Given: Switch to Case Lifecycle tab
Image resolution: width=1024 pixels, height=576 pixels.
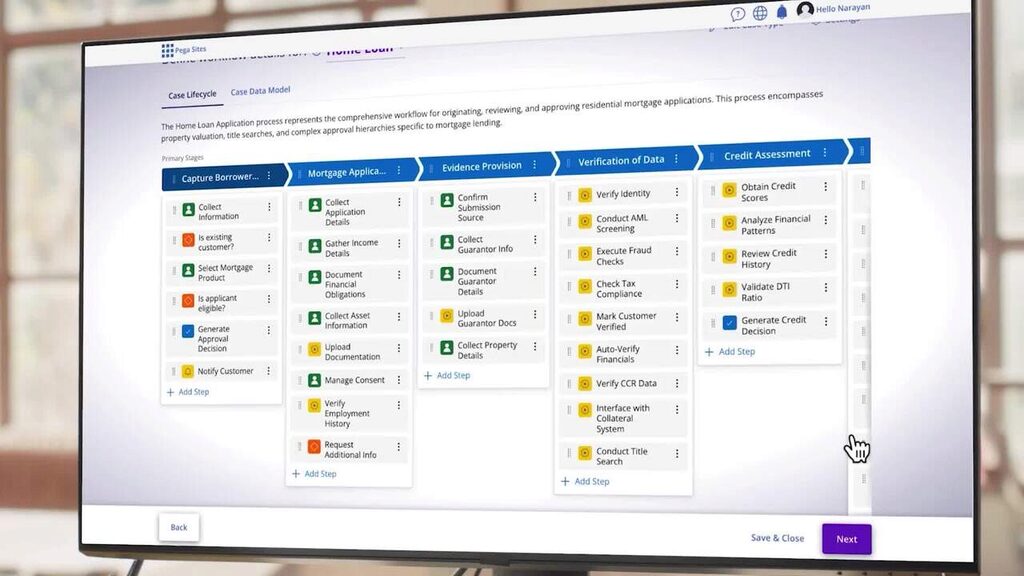Looking at the screenshot, I should coord(192,95).
